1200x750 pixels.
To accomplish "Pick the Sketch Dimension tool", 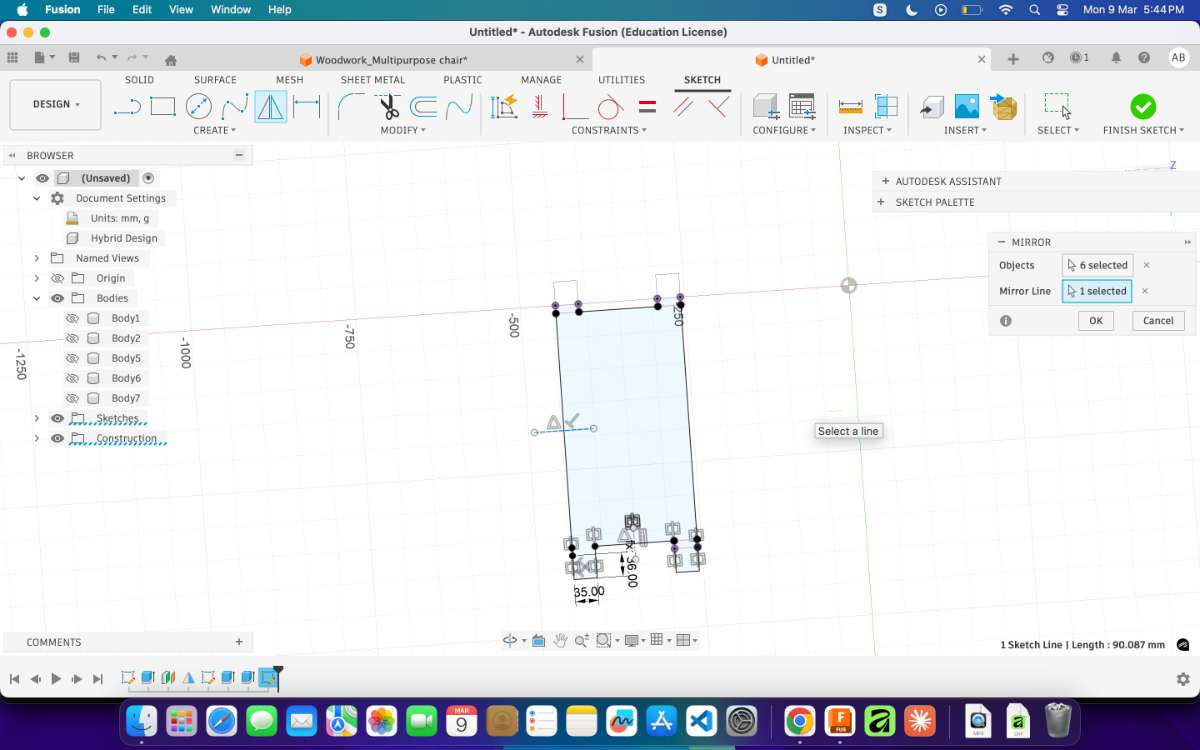I will point(306,106).
